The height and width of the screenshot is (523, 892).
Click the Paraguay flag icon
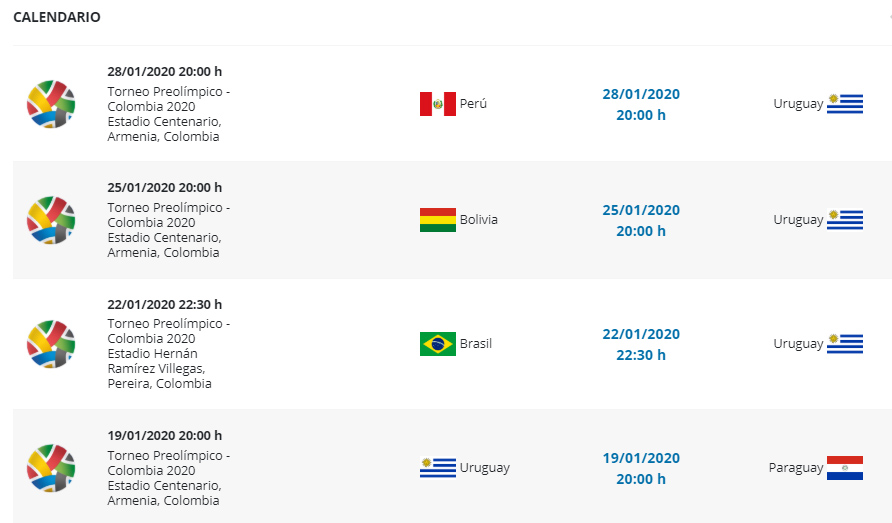(x=845, y=468)
